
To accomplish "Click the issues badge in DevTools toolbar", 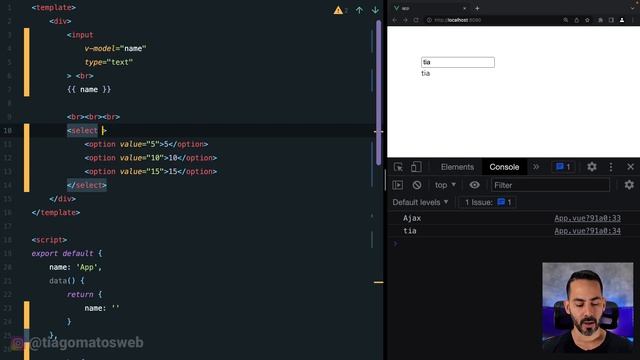I will tap(563, 167).
